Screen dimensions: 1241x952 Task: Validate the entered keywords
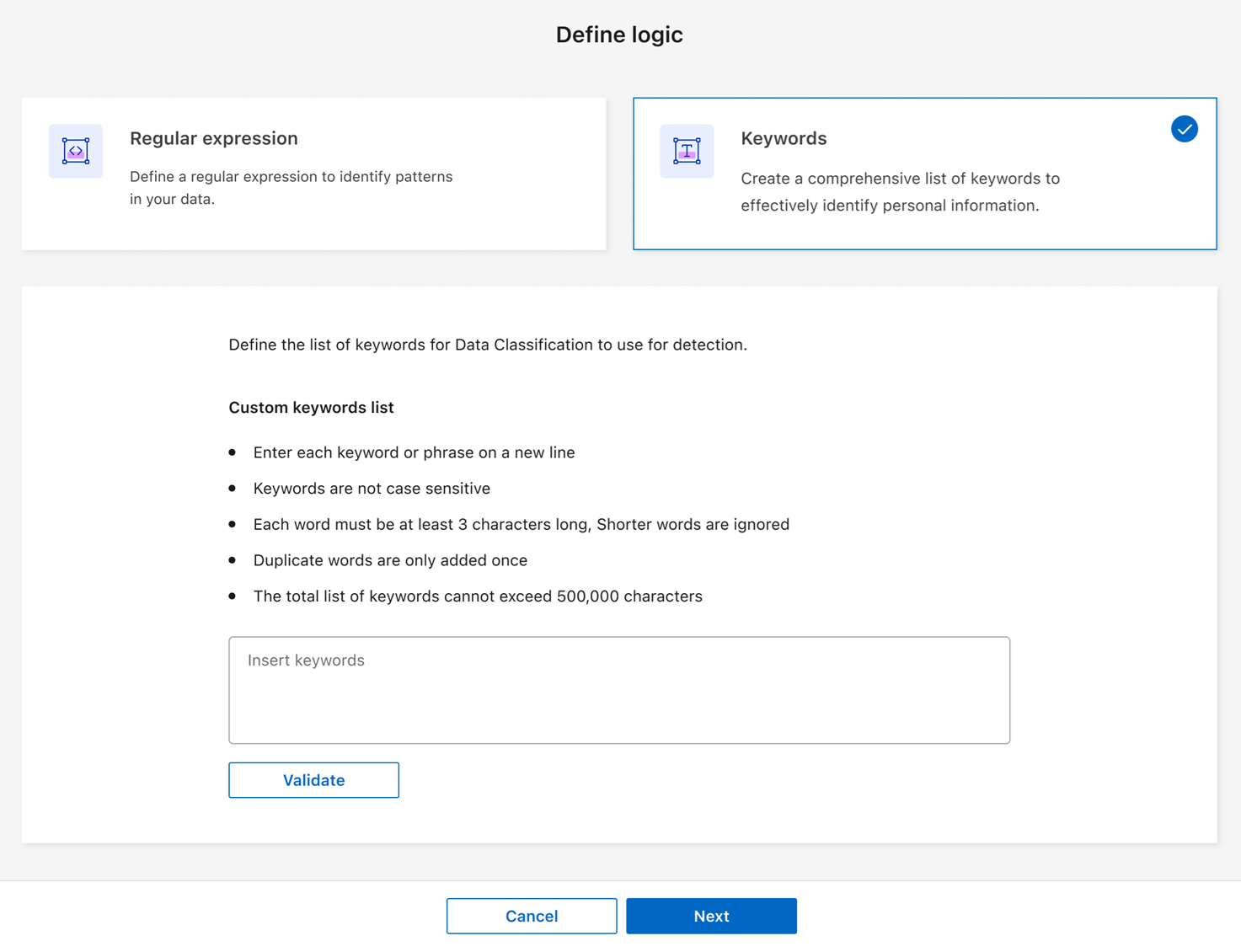(x=313, y=779)
